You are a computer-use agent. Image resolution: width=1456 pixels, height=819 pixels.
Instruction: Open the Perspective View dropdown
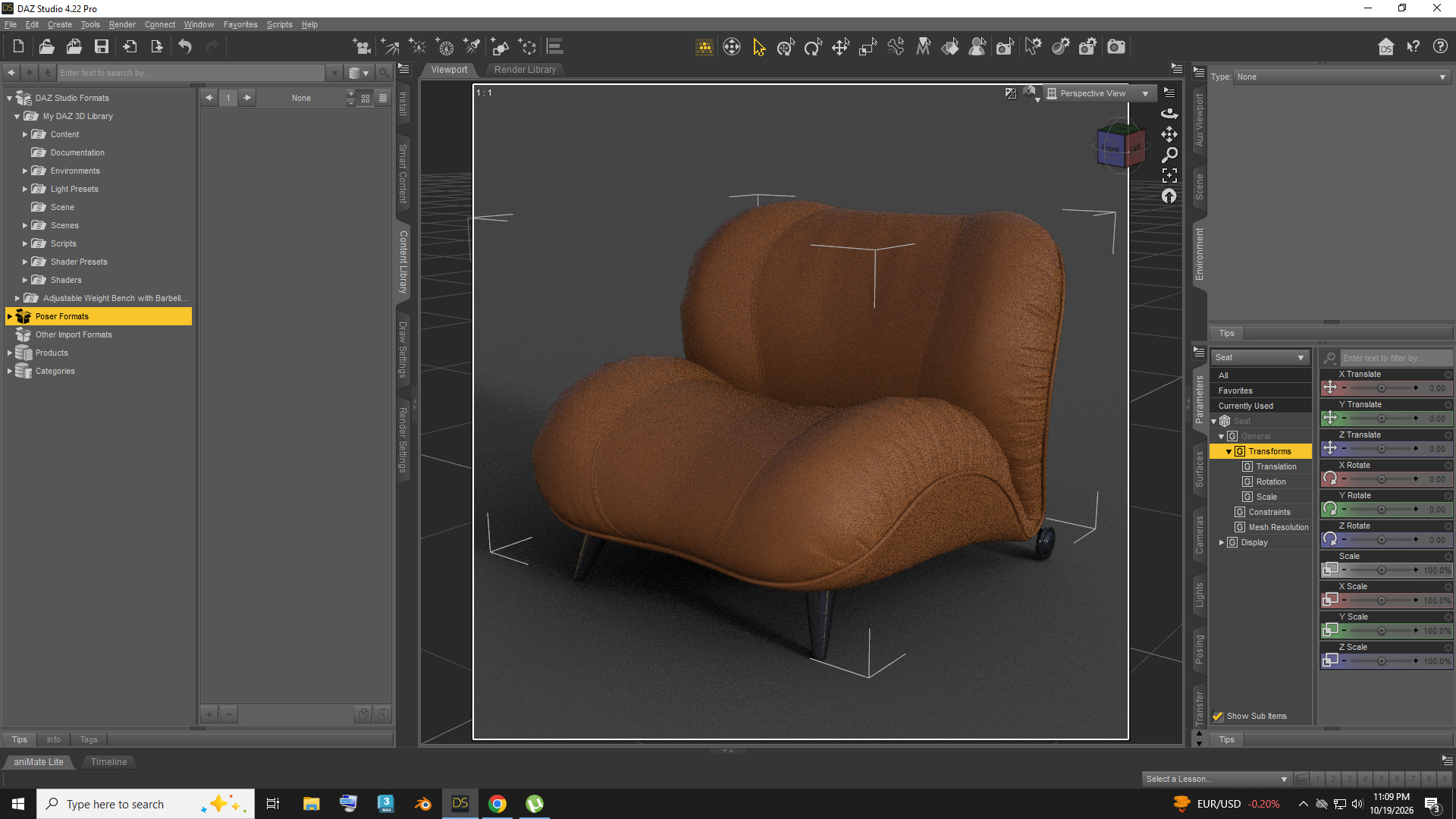(x=1100, y=93)
